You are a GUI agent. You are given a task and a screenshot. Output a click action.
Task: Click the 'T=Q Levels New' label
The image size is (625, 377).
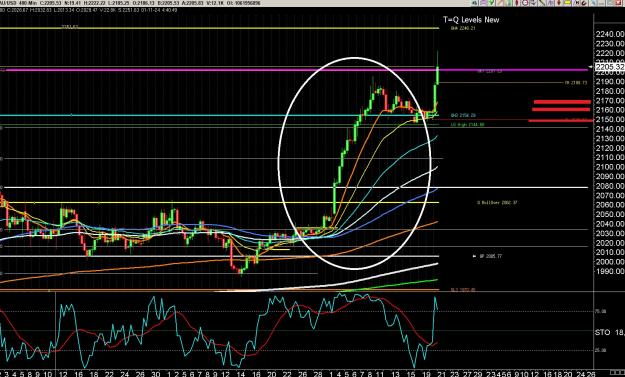[471, 20]
